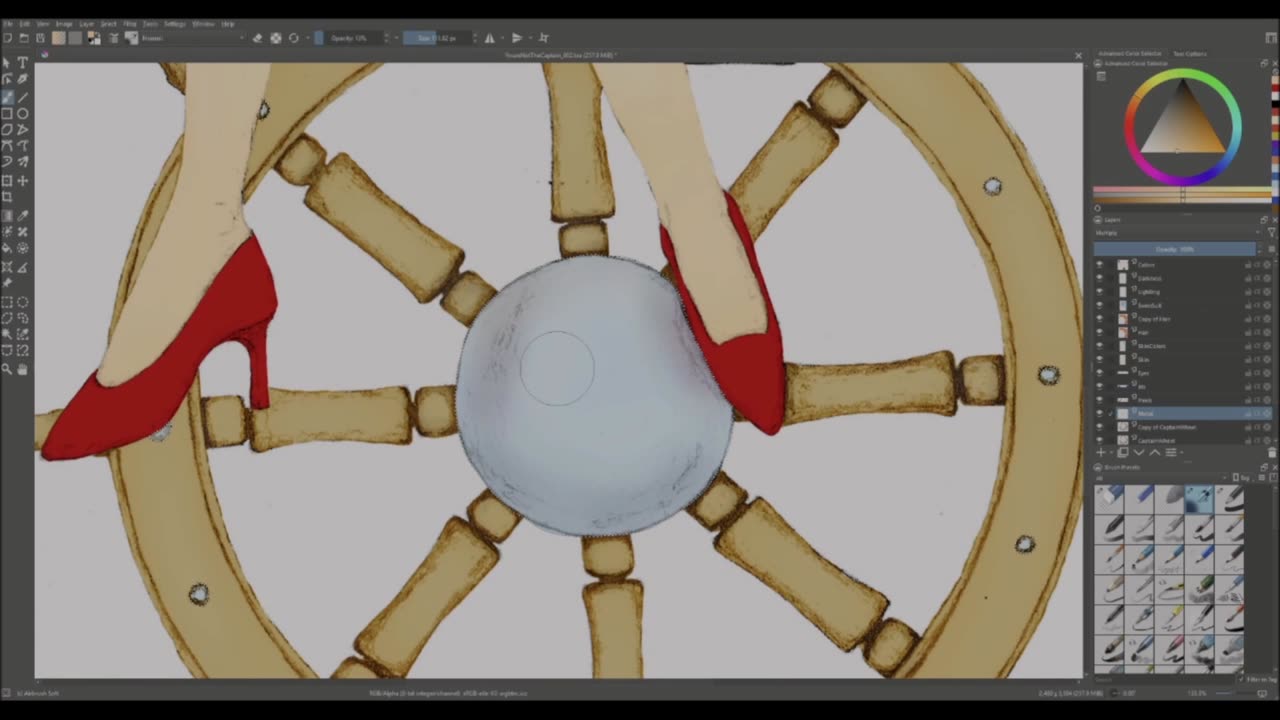Select the Text tool in the toolbox
The width and height of the screenshot is (1280, 720).
tap(22, 61)
